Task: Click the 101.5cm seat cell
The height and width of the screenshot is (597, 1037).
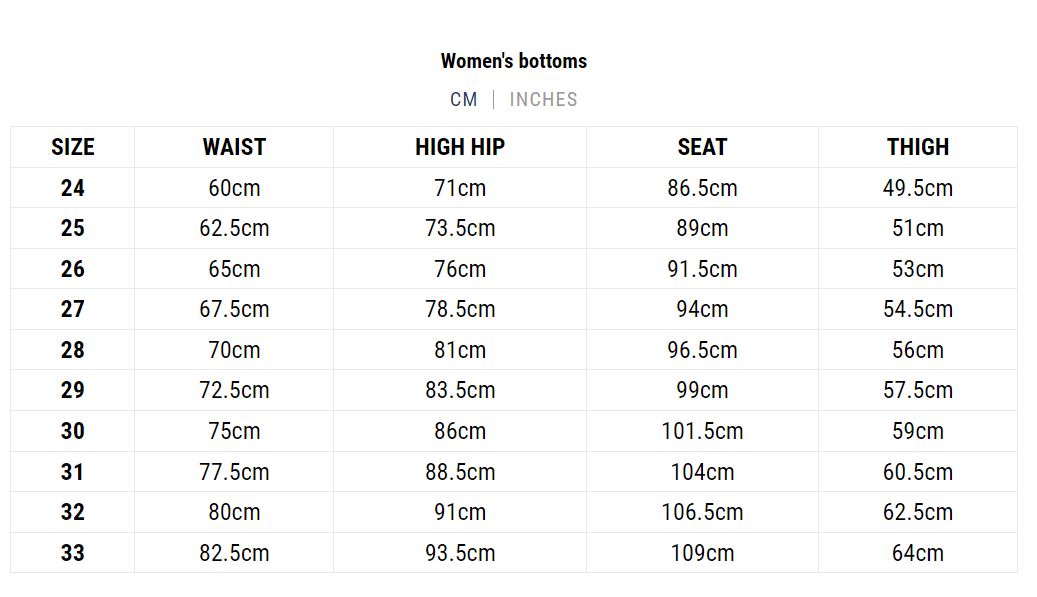Action: pyautogui.click(x=702, y=431)
